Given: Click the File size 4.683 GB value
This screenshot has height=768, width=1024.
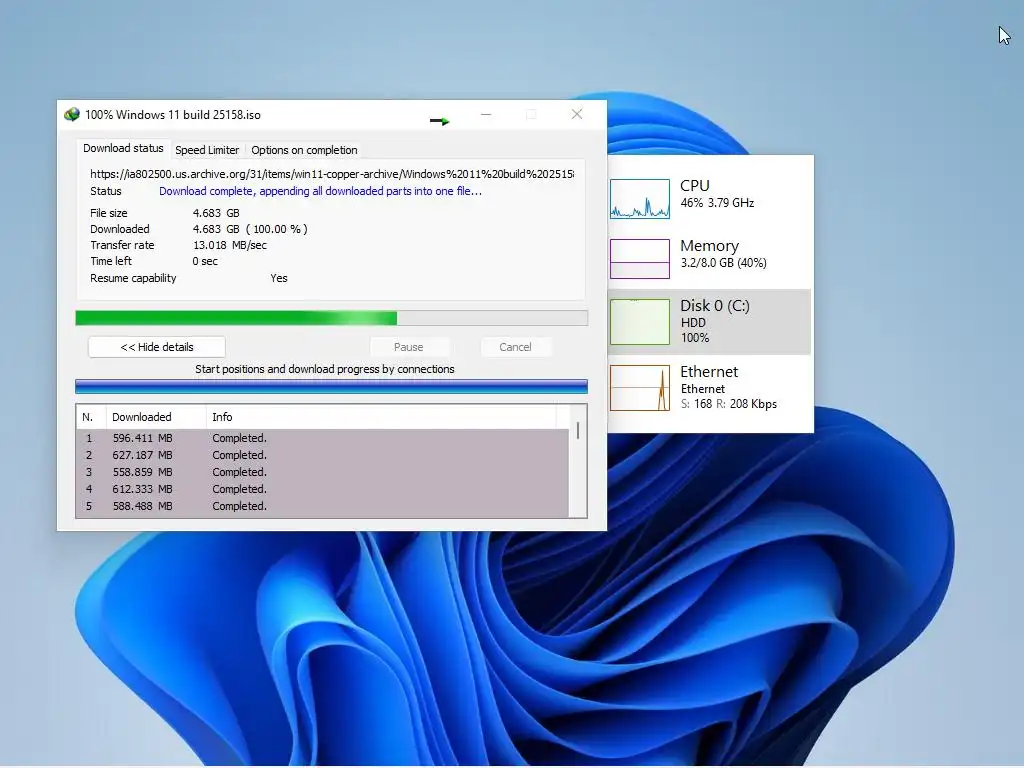Looking at the screenshot, I should click(216, 213).
